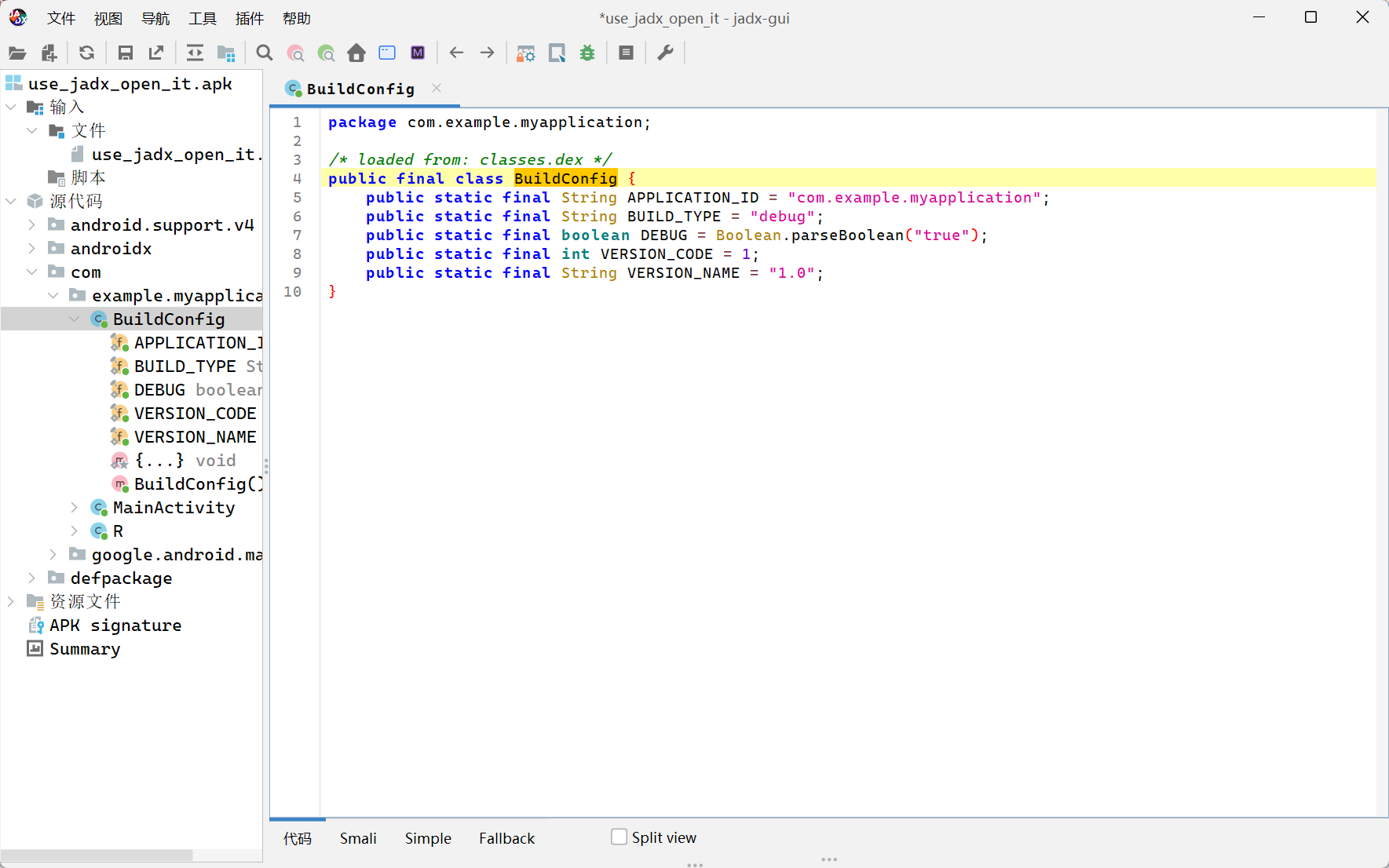This screenshot has height=868, width=1389.
Task: Go to main activity using the home icon
Action: (x=356, y=53)
